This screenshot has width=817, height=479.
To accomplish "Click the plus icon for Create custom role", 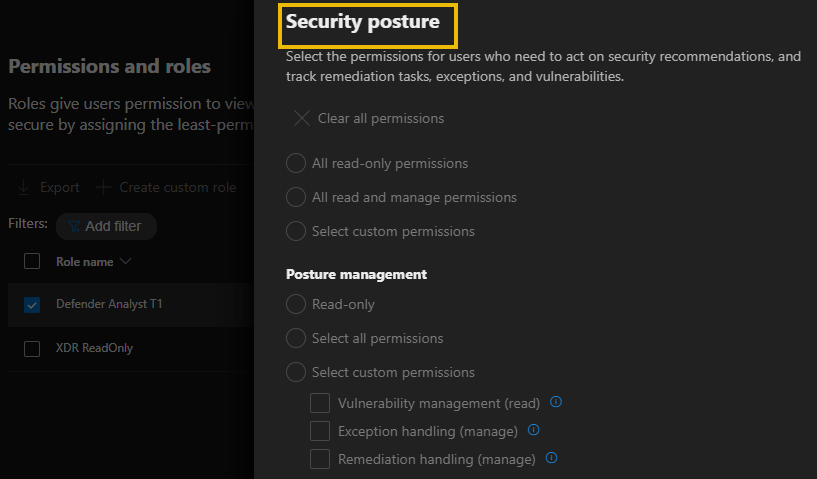I will [102, 187].
